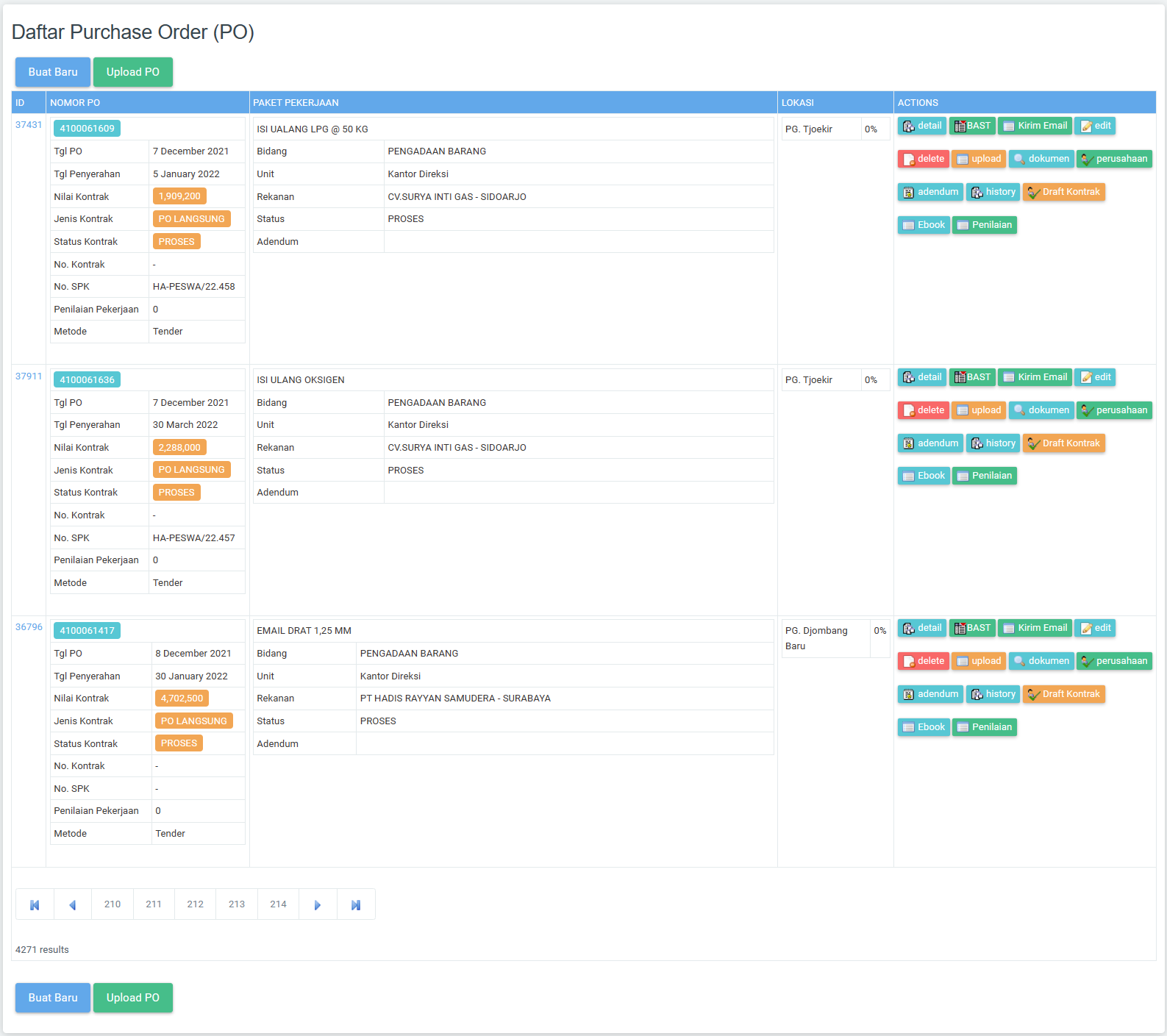
Task: Go to page 213
Action: [x=237, y=904]
